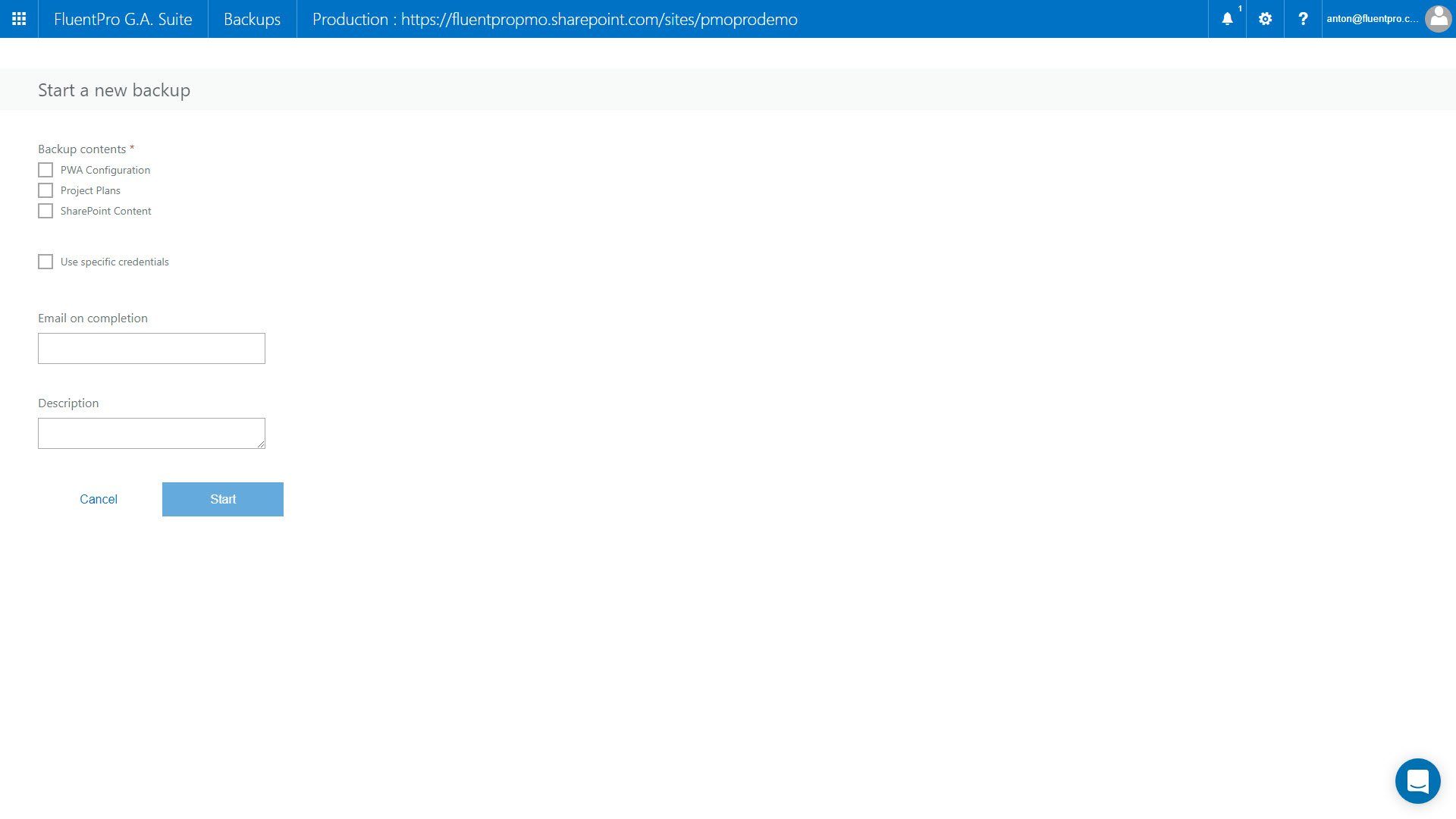Click the user profile avatar icon
The image size is (1456, 819).
tap(1438, 19)
